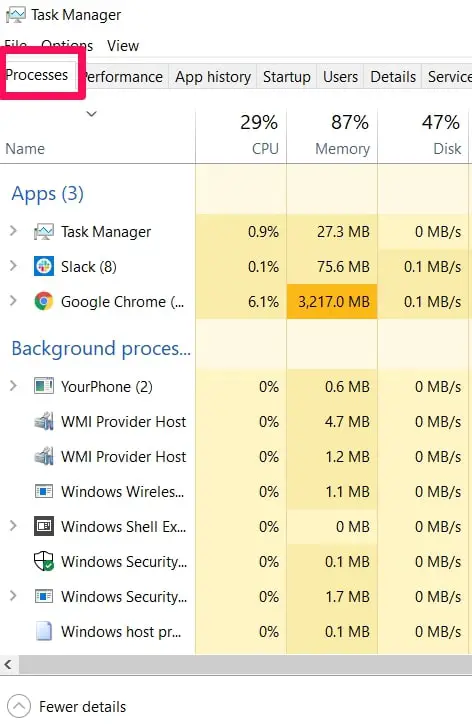Click the Task Manager process icon

point(44,231)
